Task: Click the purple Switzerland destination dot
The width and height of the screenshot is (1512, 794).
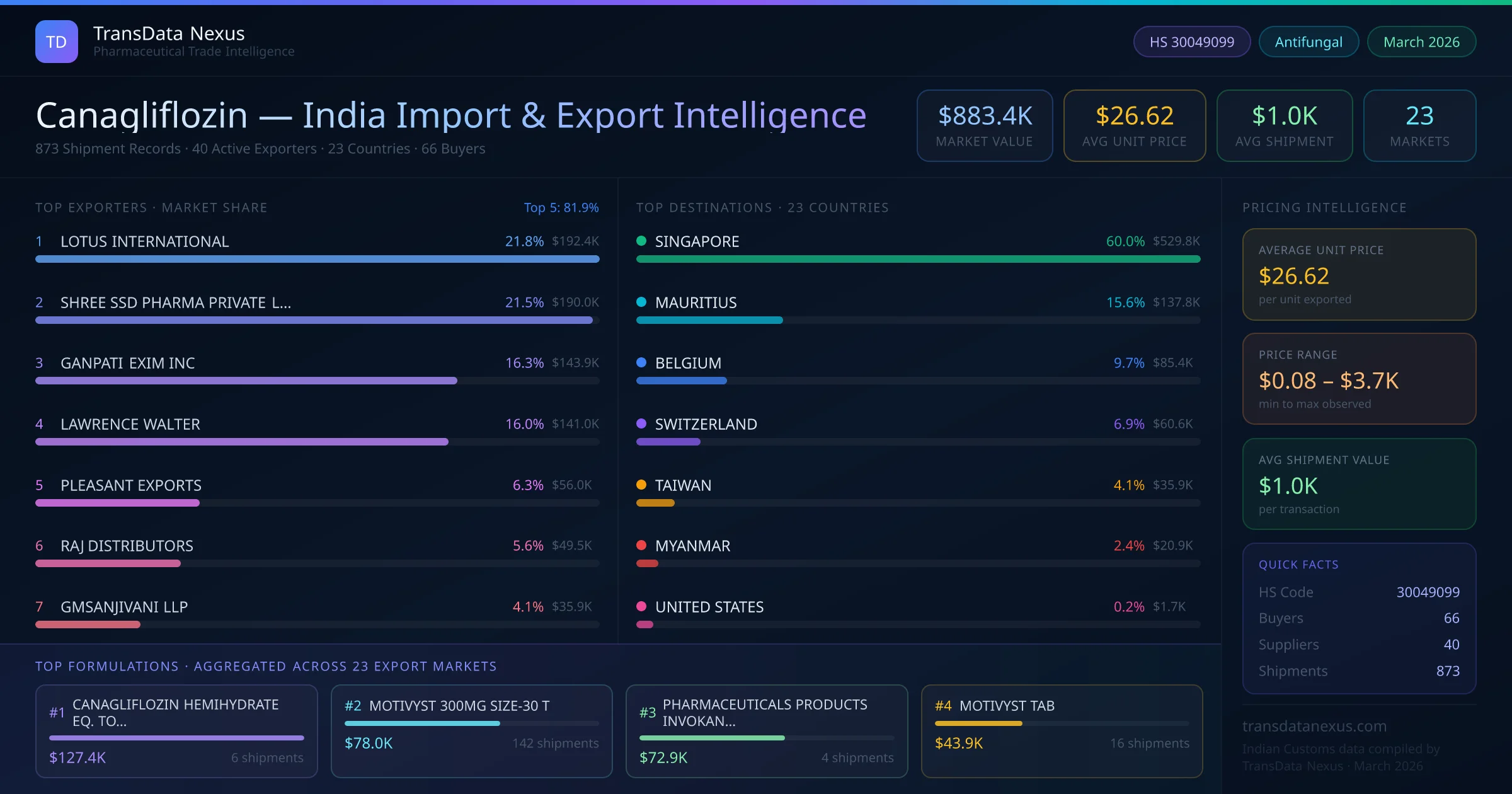Action: click(641, 424)
